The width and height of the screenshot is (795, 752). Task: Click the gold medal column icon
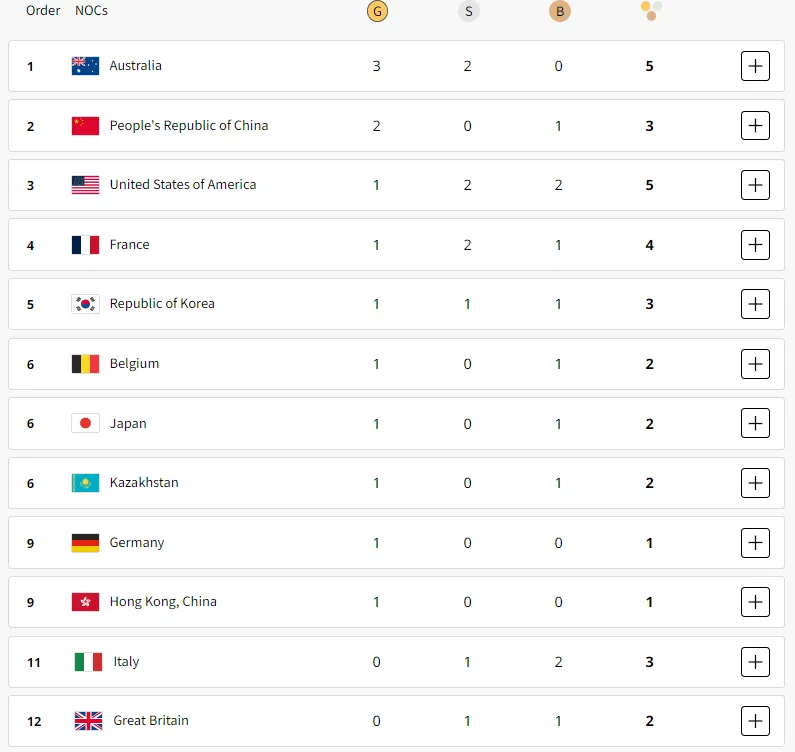pyautogui.click(x=376, y=11)
